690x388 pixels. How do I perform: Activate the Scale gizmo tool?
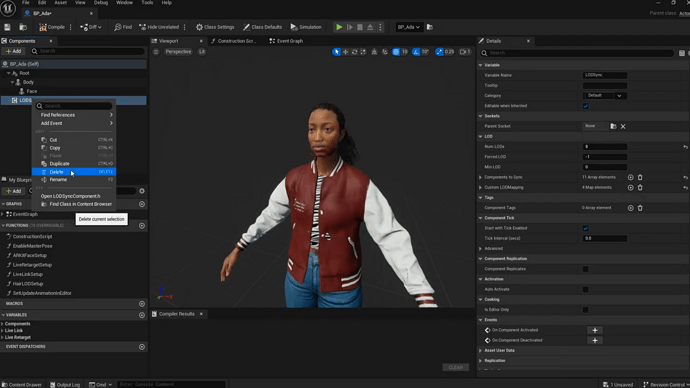tap(363, 52)
